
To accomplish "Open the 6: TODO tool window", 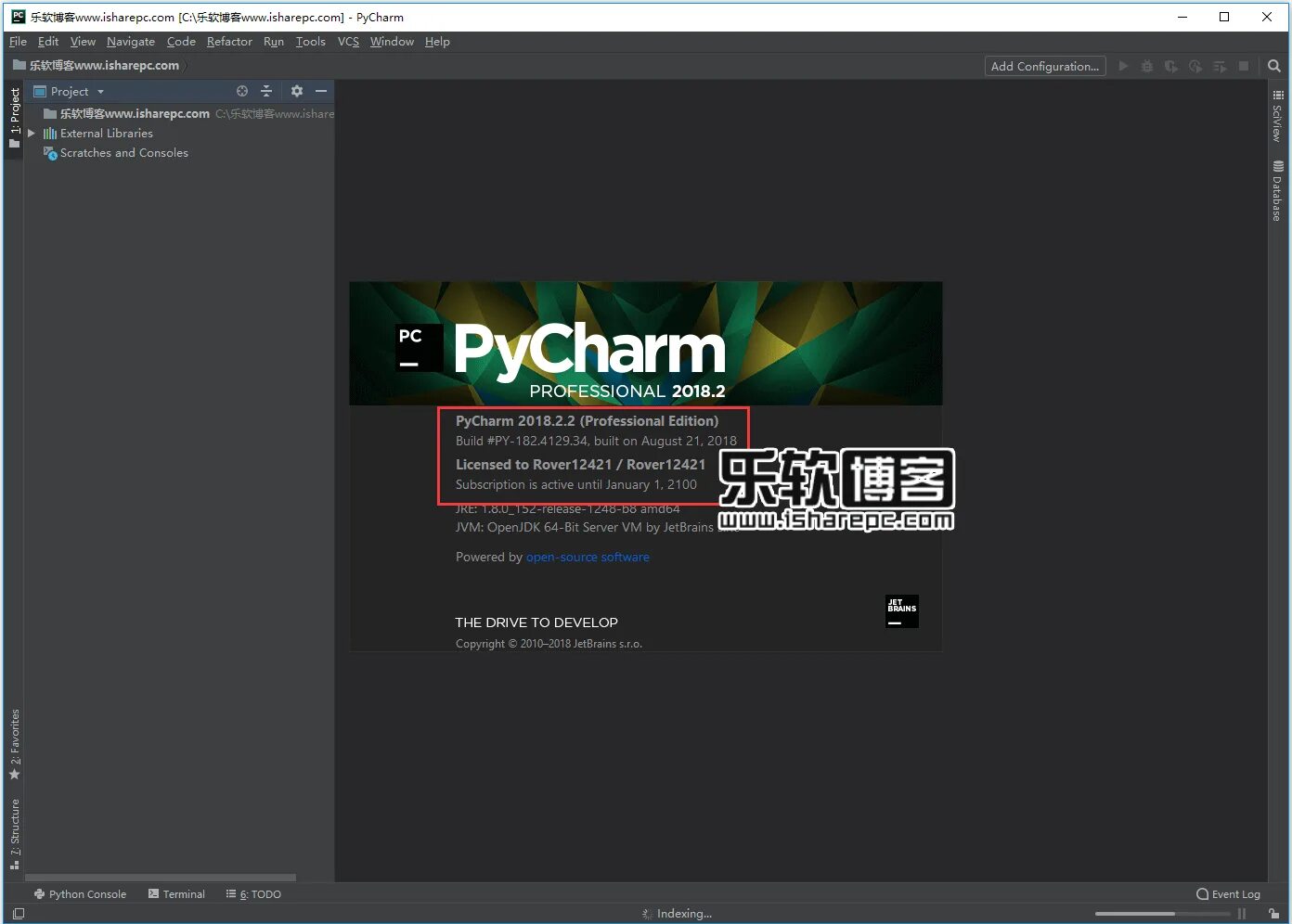I will point(253,894).
